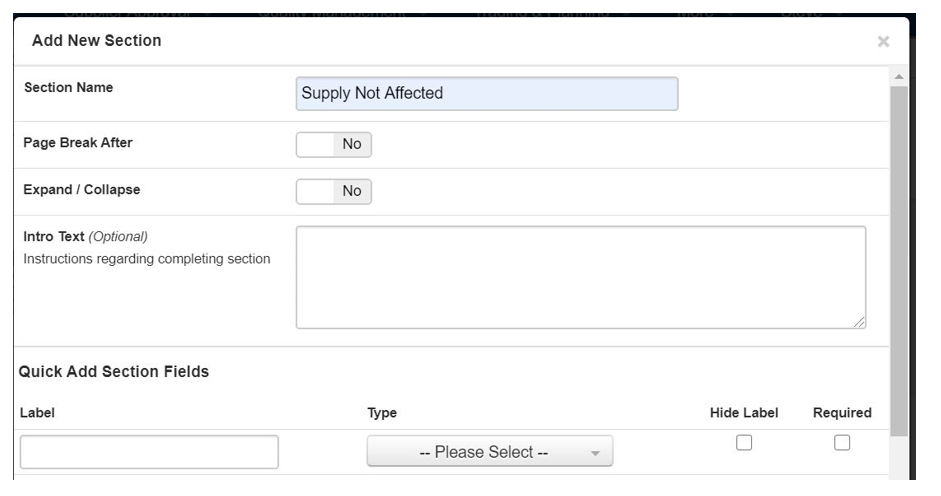Focus the Section Name text field
The width and height of the screenshot is (941, 496).
pyautogui.click(x=487, y=94)
